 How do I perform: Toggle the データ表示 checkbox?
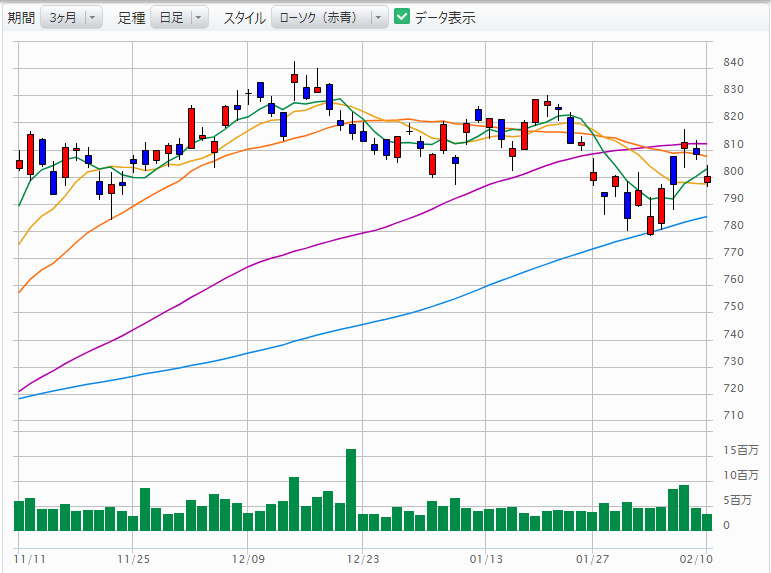tap(402, 17)
